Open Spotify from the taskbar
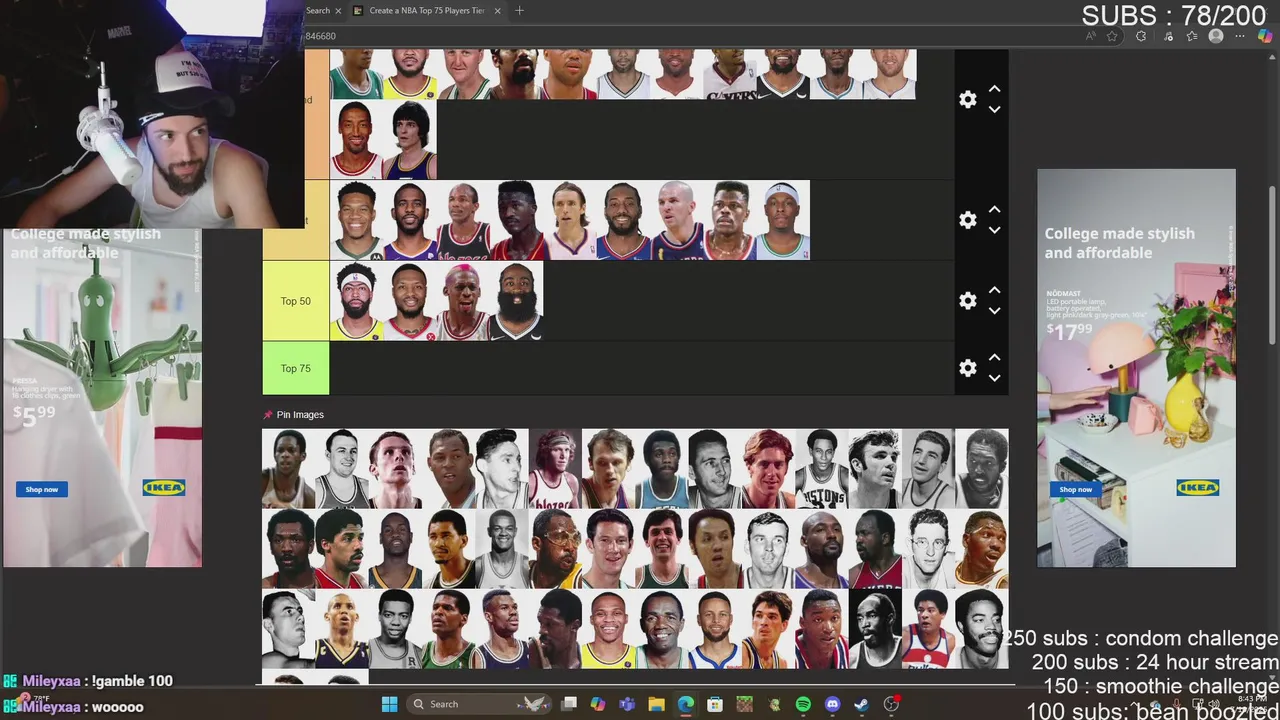1280x720 pixels. click(x=803, y=704)
